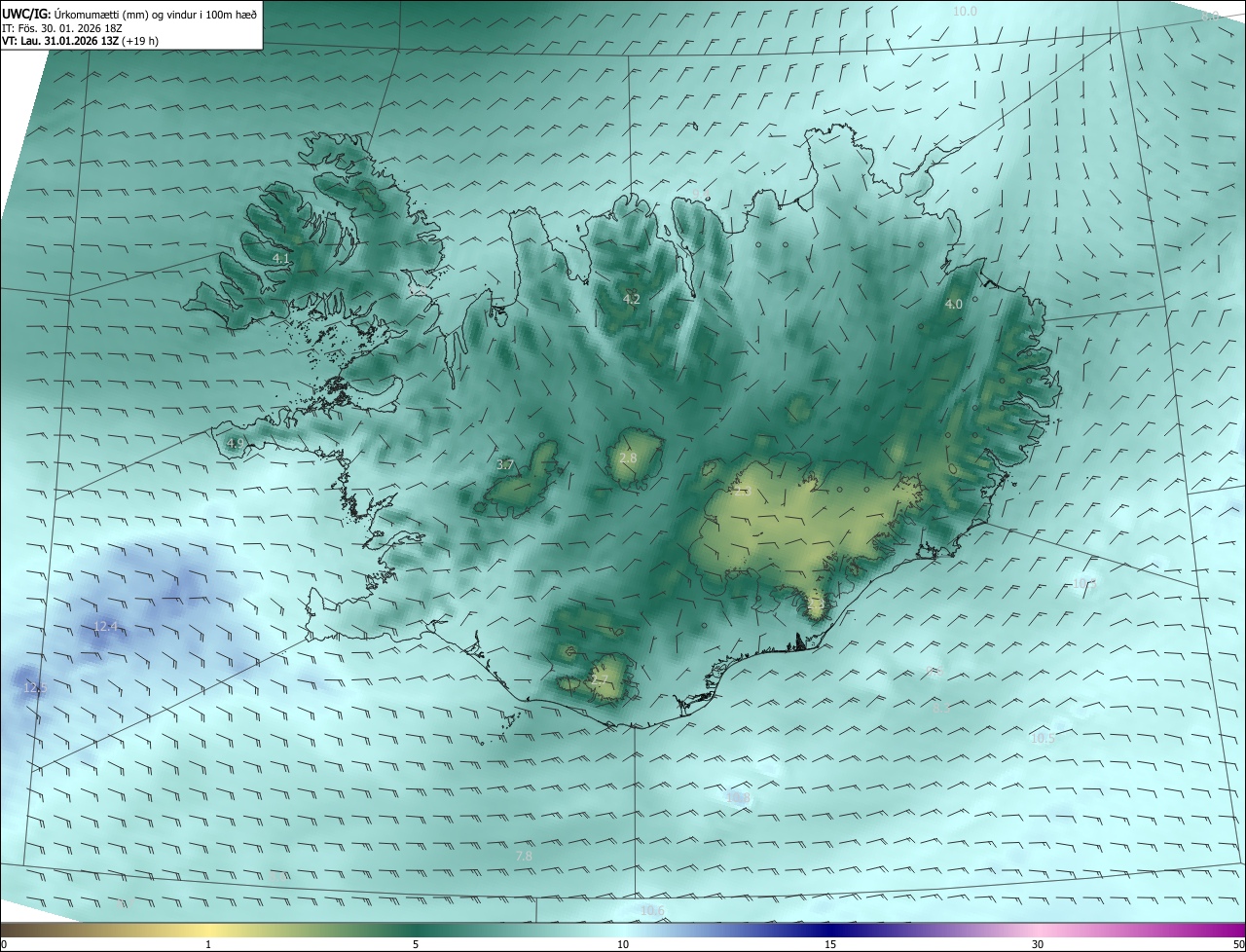Click the "30" tick on the color scale
1246x952 pixels.
[1038, 944]
